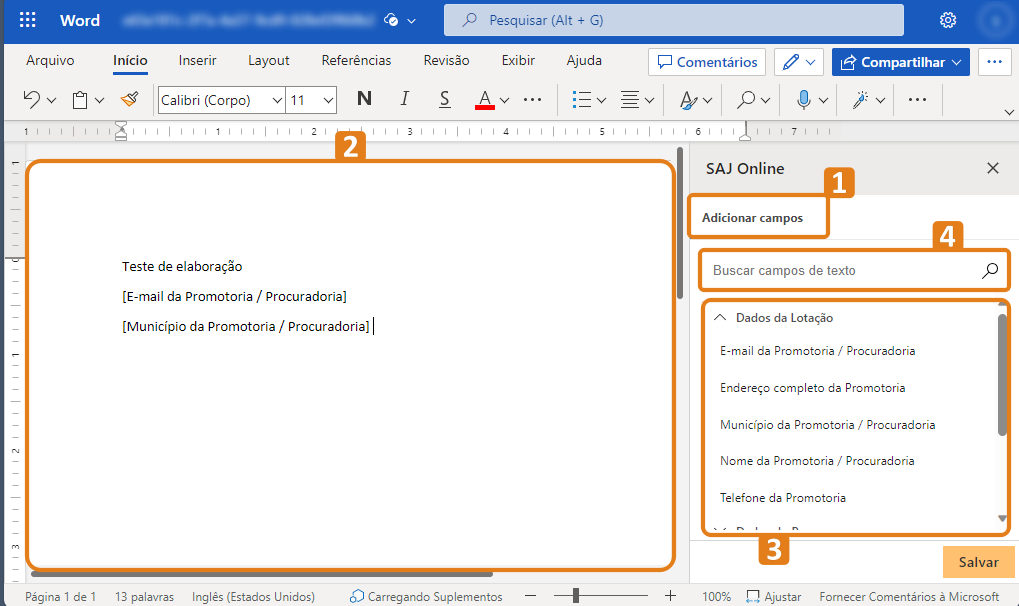Switch to the Inserir ribbon tab
The width and height of the screenshot is (1019, 606).
click(197, 60)
